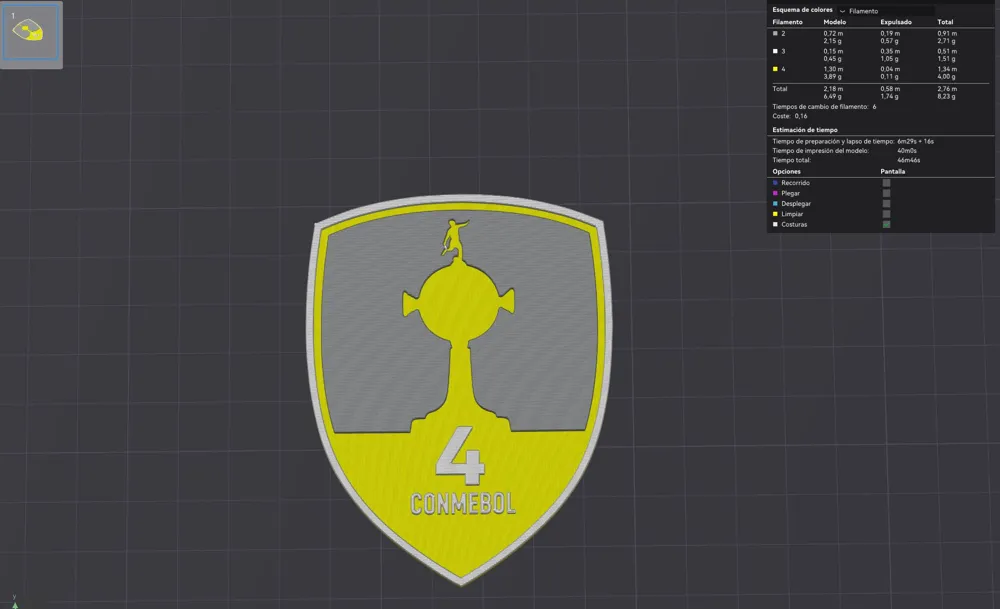Click Tiempos de cambio de filamento line
1000x609 pixels.
click(x=824, y=106)
